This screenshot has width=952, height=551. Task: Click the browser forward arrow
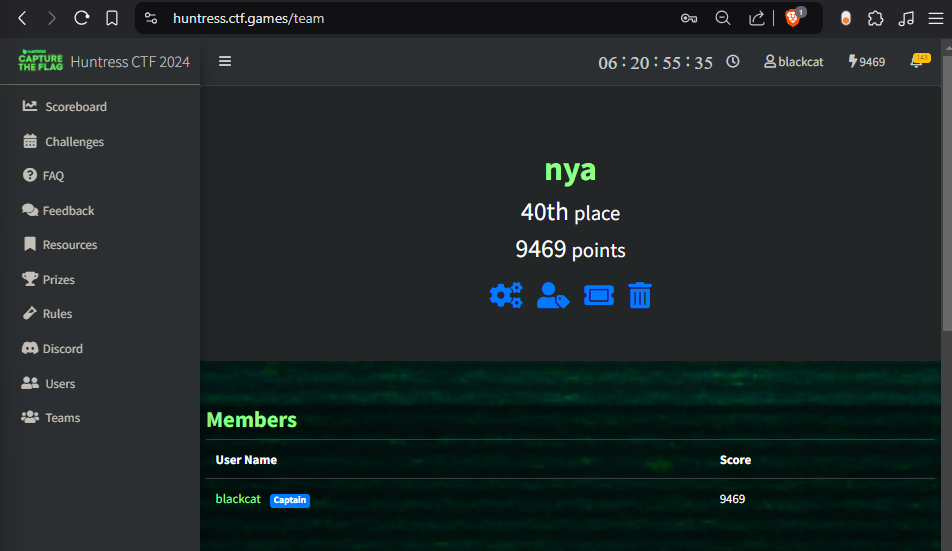click(x=52, y=18)
